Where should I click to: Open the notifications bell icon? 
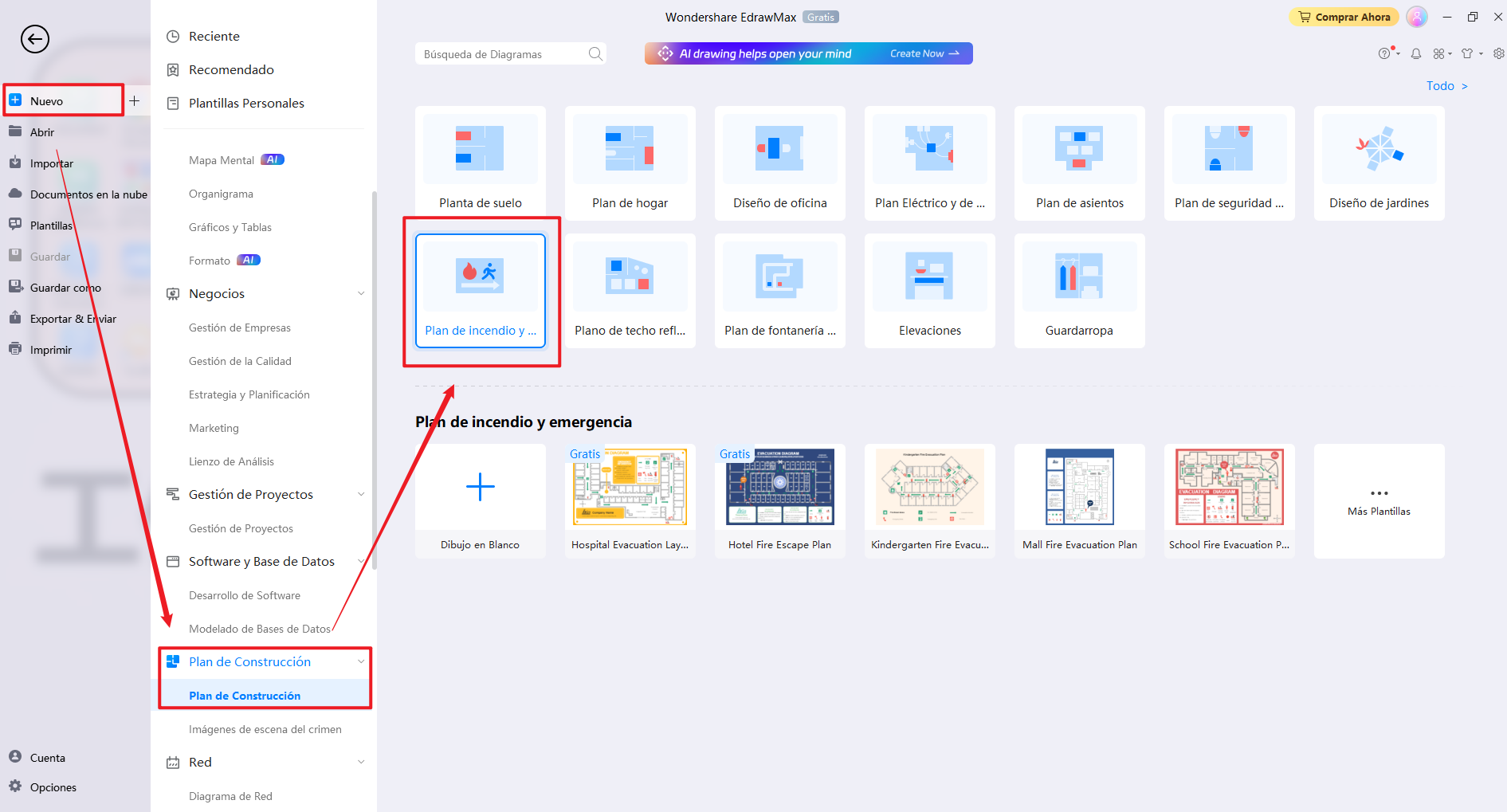pyautogui.click(x=1415, y=53)
